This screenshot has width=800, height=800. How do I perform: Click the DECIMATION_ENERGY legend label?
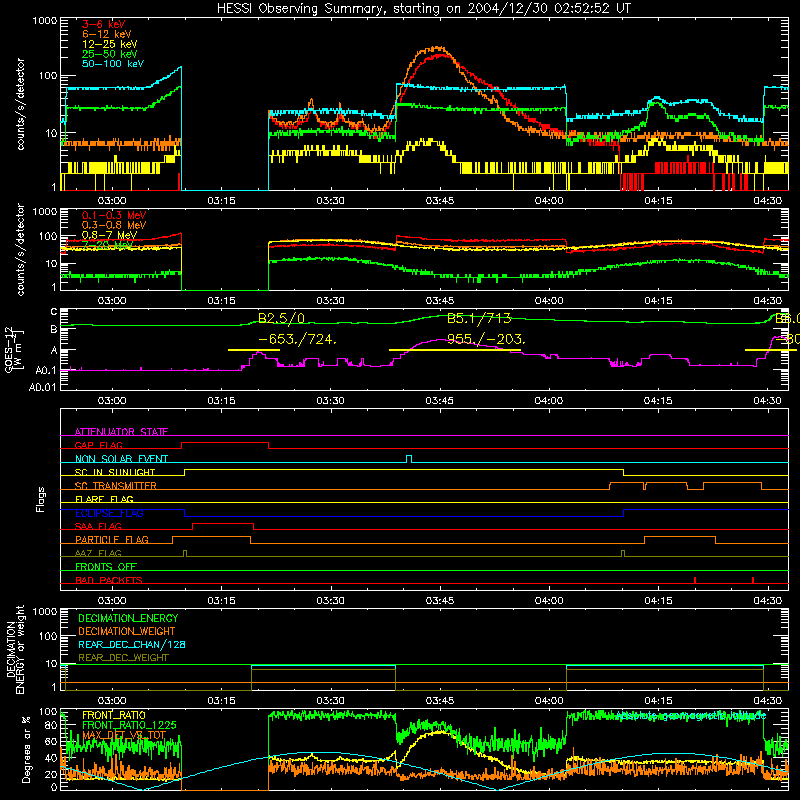[x=128, y=618]
